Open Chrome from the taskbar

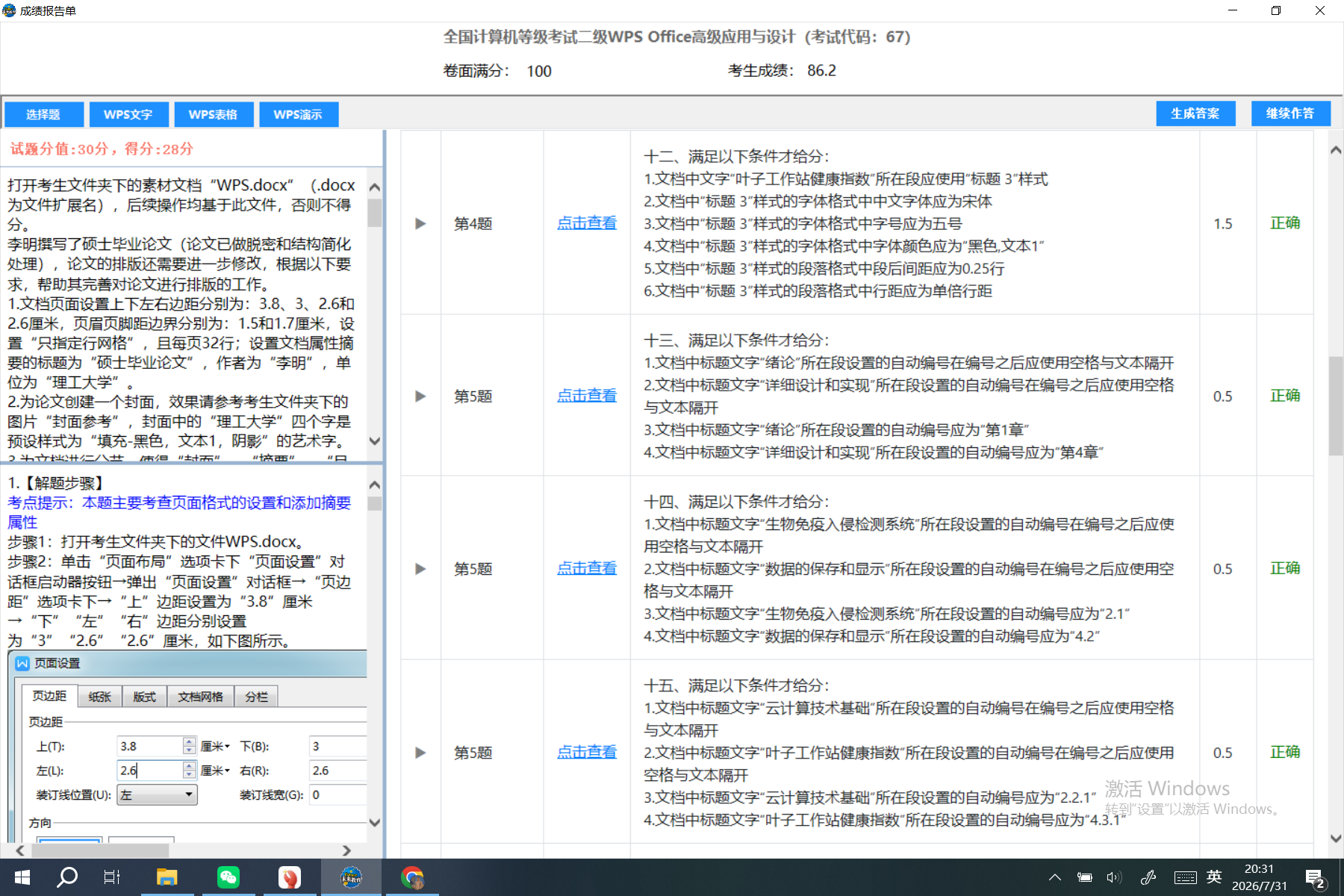411,877
